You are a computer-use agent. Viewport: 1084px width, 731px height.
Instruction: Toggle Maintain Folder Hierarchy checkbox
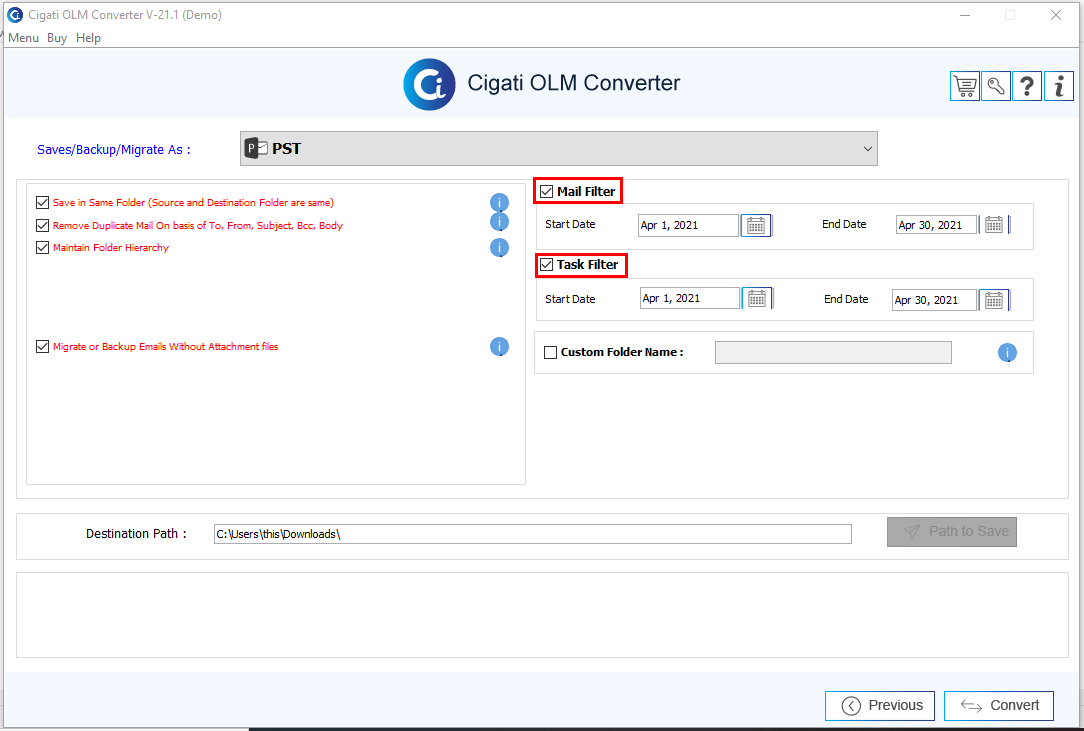42,248
